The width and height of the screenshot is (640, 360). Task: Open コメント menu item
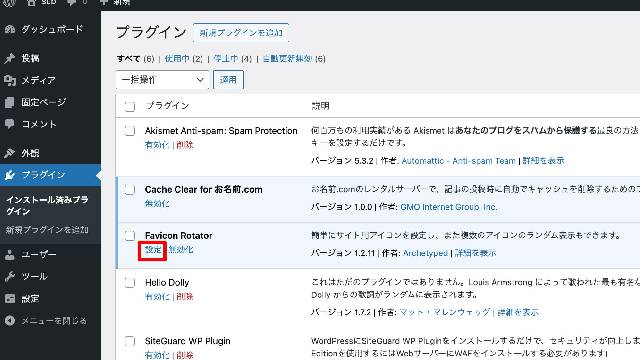click(39, 124)
